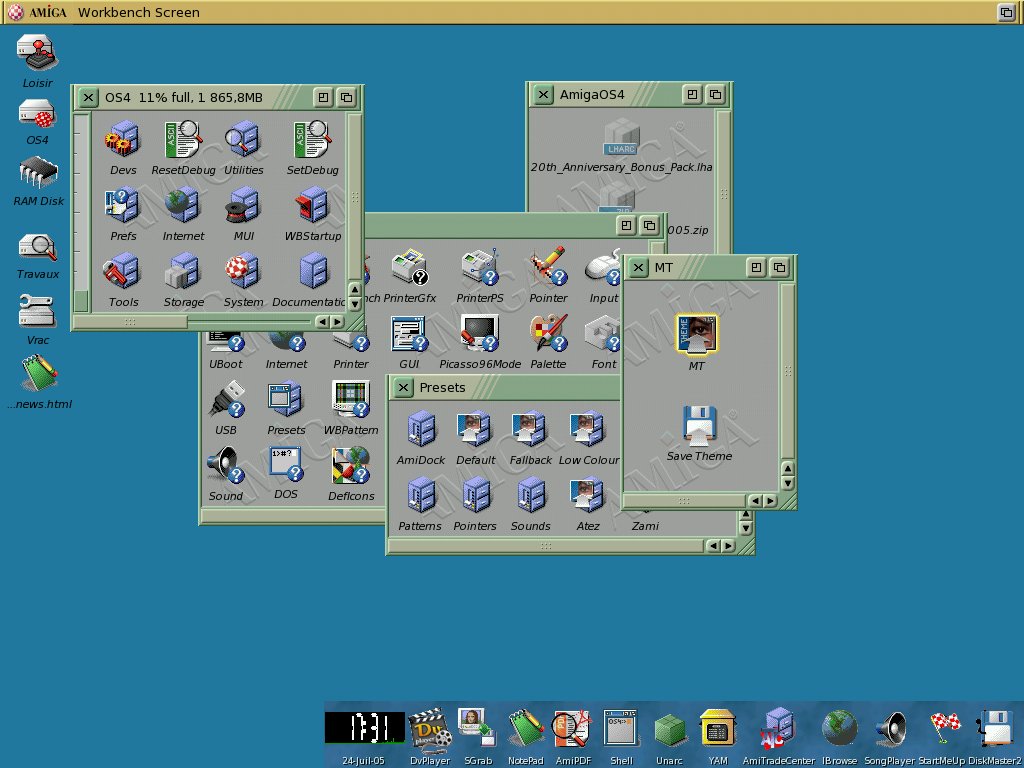Open the ResetDebug file icon
This screenshot has width=1024, height=768.
(182, 139)
